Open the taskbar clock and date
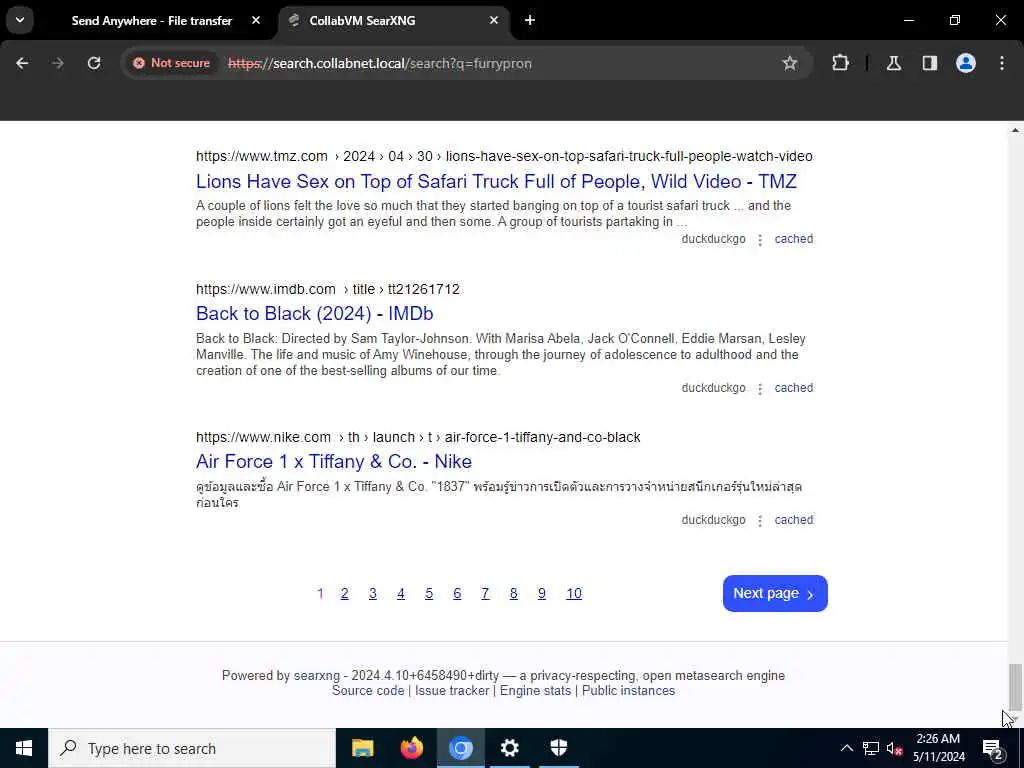Screen dimensions: 1024x768 [938, 748]
